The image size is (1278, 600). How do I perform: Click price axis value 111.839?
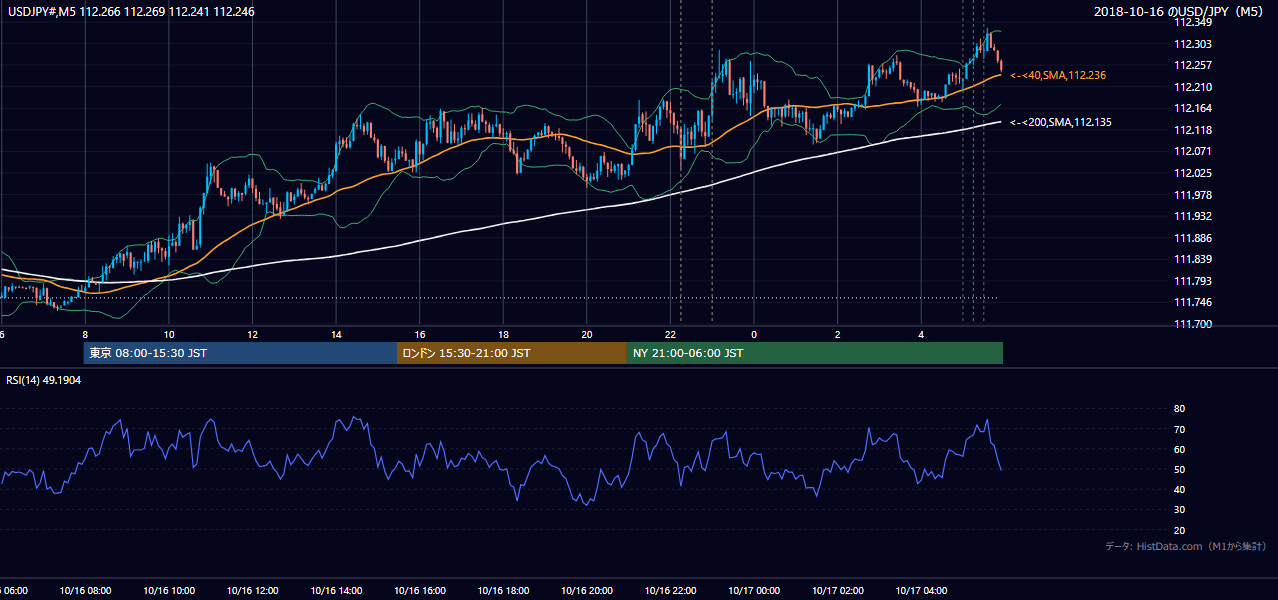(x=1193, y=259)
